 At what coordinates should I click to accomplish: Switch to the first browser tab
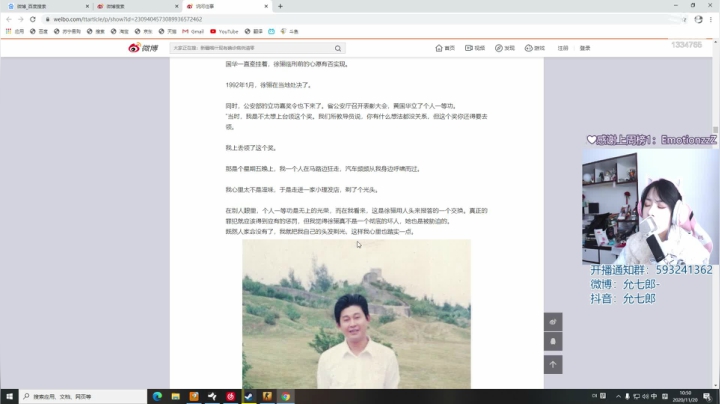[x=46, y=6]
